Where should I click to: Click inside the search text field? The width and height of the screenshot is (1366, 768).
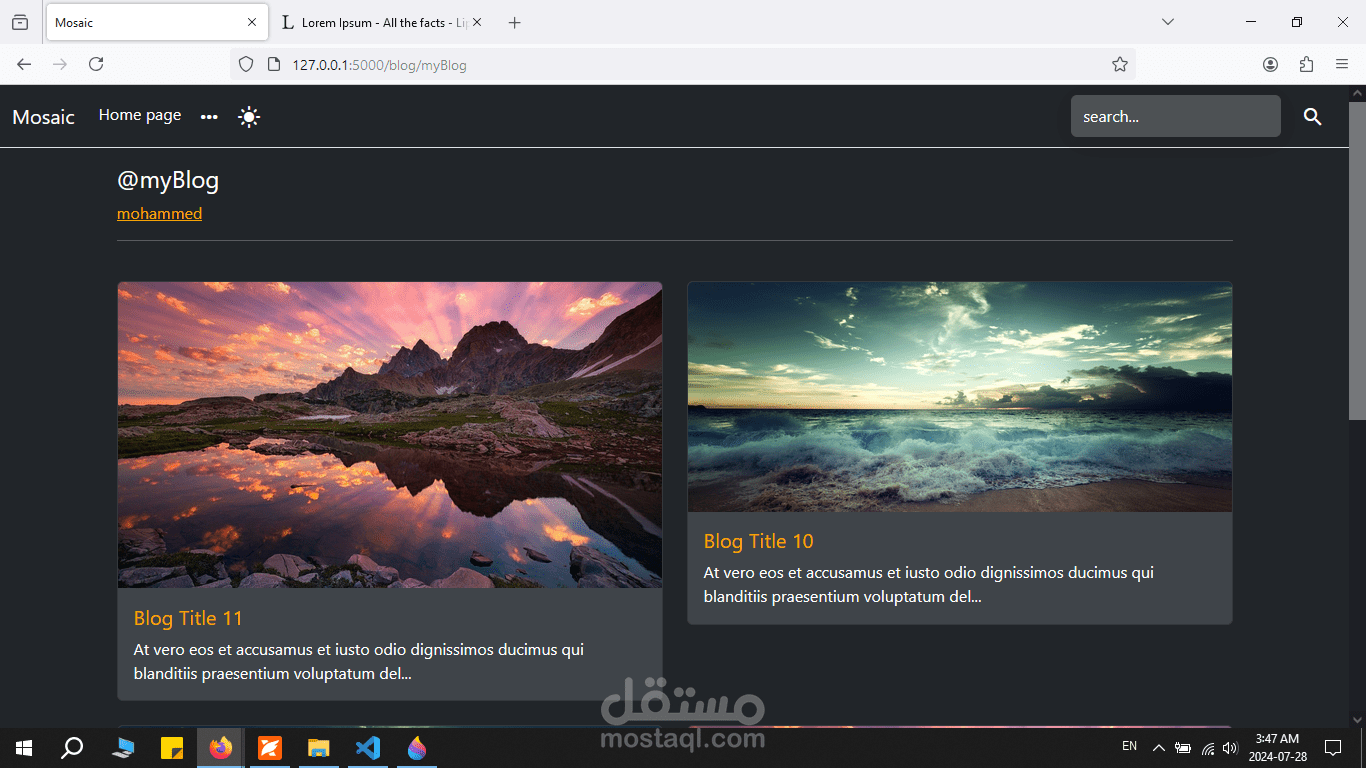tap(1175, 116)
